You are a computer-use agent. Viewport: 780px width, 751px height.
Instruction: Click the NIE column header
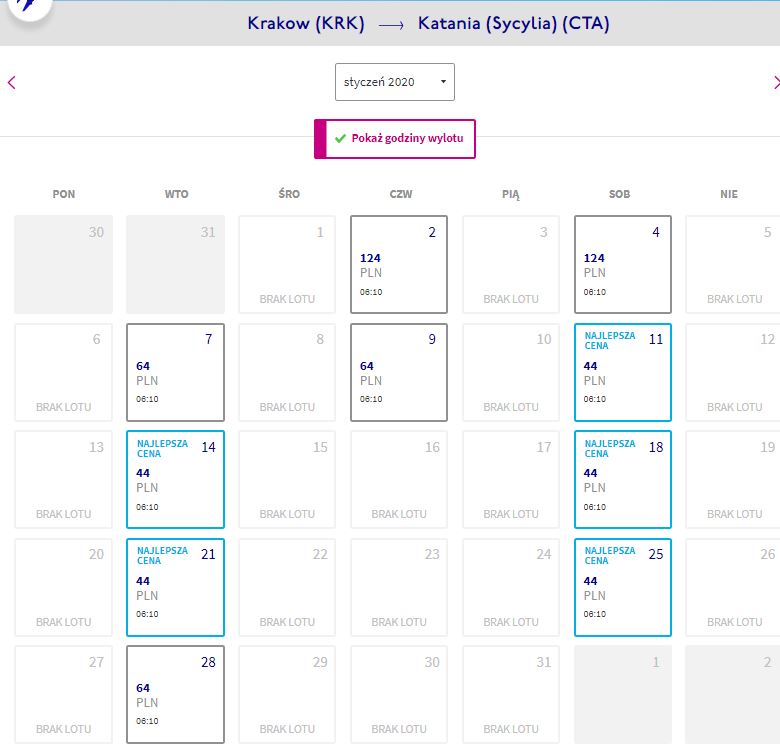(729, 194)
